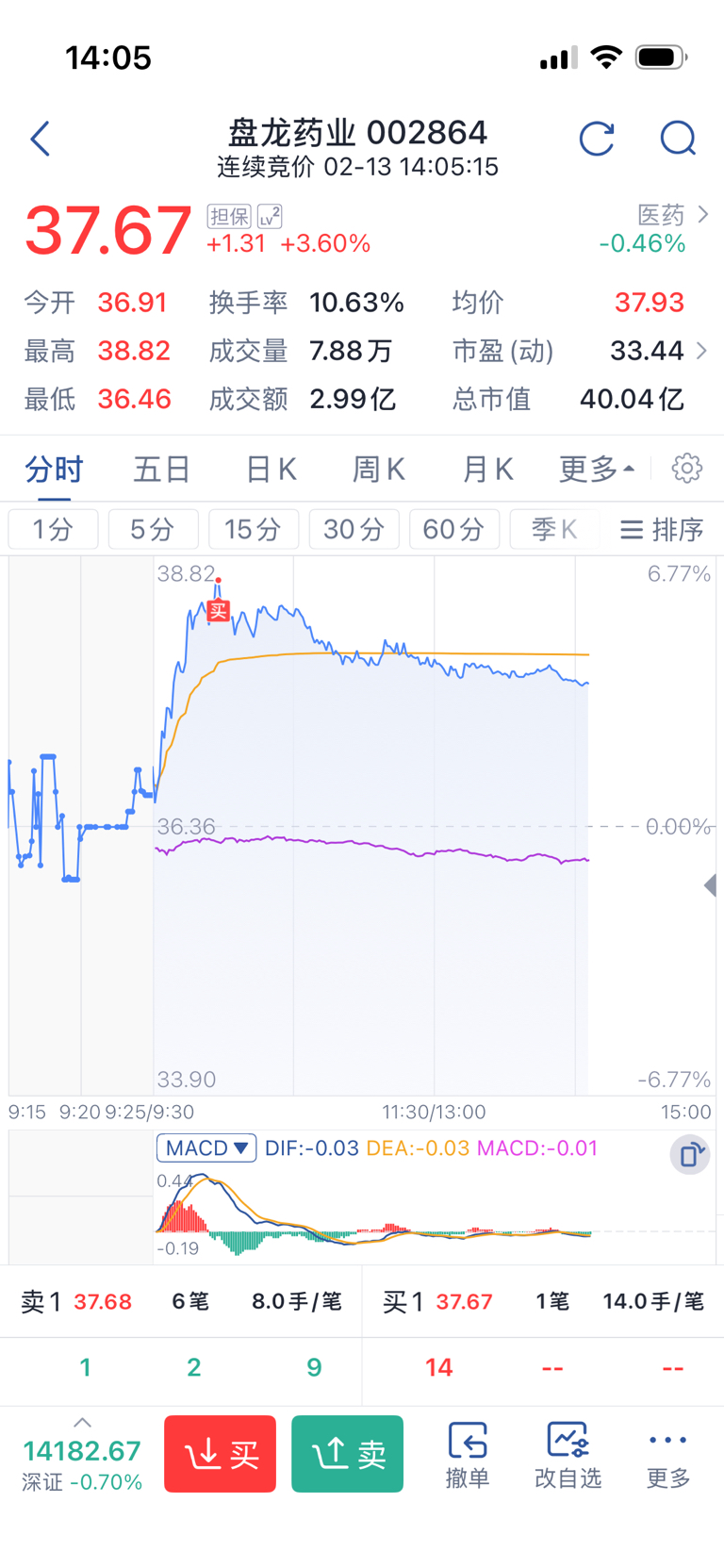This screenshot has width=724, height=1568.
Task: Tap the red 买 buy button
Action: (x=220, y=1454)
